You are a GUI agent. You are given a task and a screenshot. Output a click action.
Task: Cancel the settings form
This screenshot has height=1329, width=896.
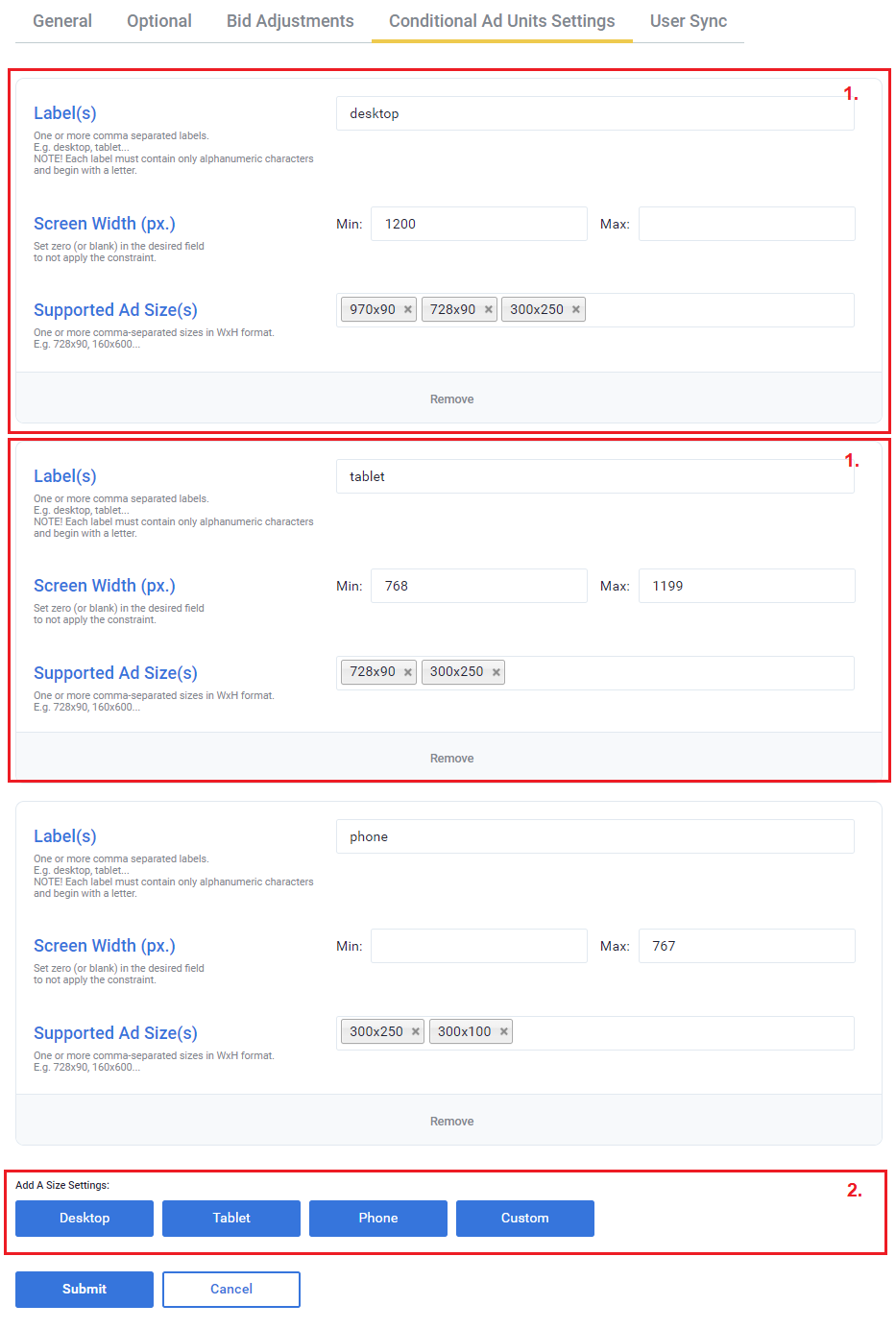click(231, 1289)
